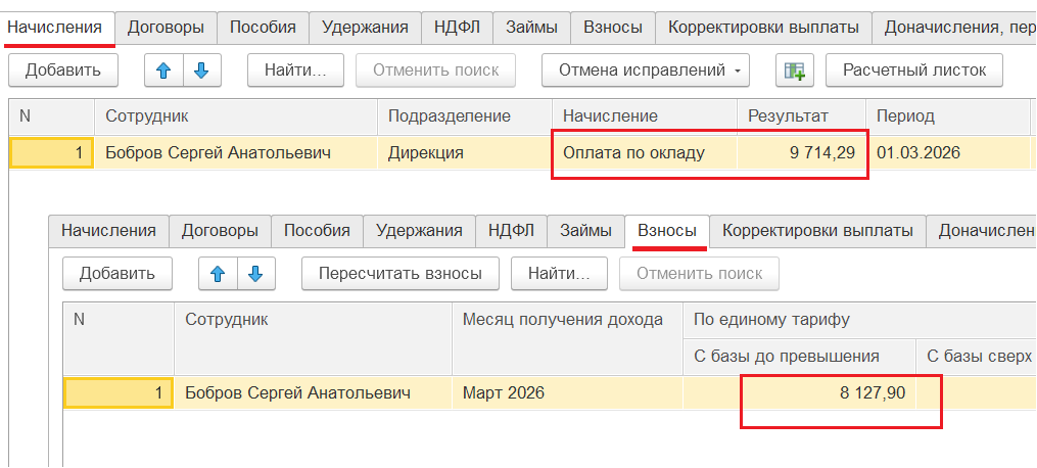Click move-down arrow in upper Начисления toolbar

pyautogui.click(x=201, y=70)
